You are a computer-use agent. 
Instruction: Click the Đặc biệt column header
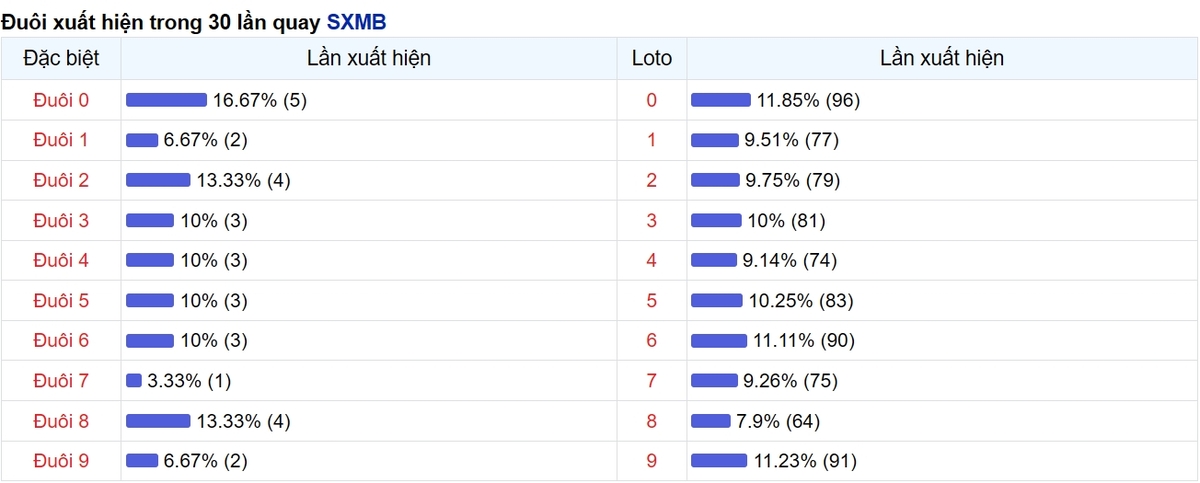coord(61,58)
